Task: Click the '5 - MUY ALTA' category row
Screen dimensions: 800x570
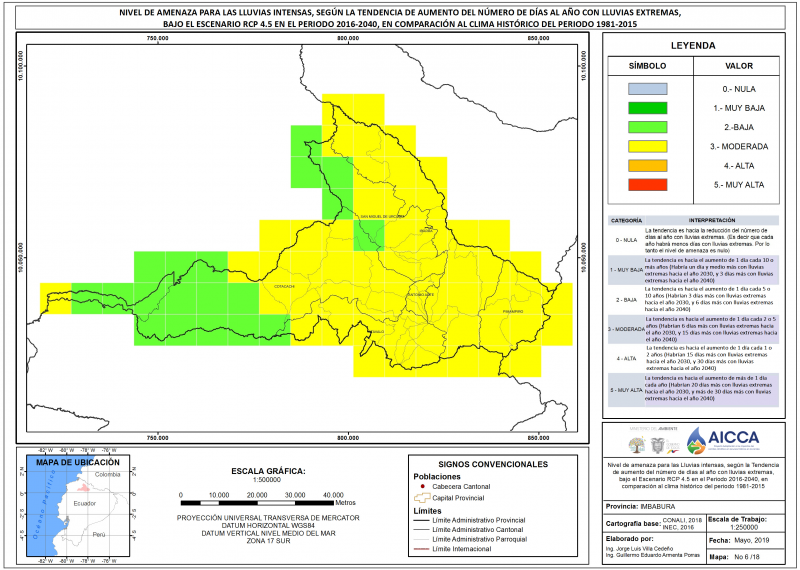Action: 693,390
